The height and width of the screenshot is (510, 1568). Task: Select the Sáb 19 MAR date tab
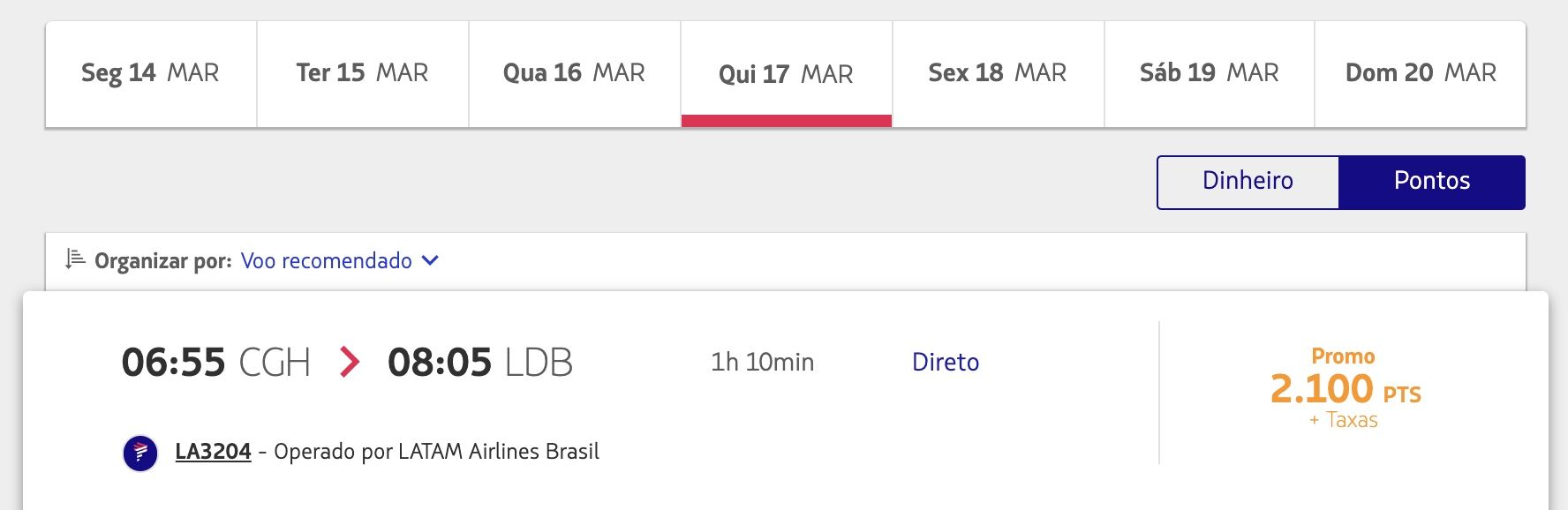coord(1210,74)
